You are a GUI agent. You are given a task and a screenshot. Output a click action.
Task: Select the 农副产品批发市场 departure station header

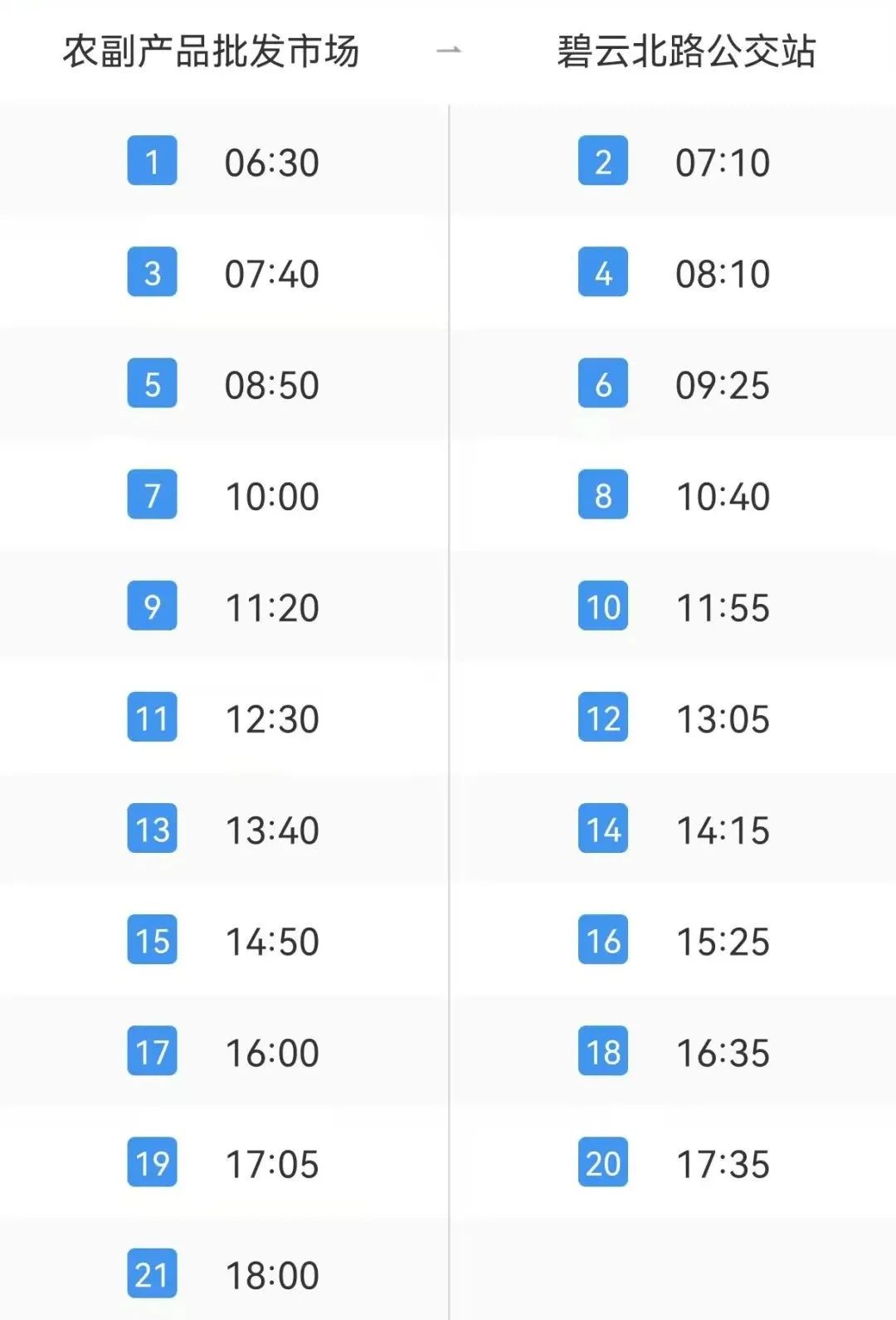pyautogui.click(x=211, y=51)
